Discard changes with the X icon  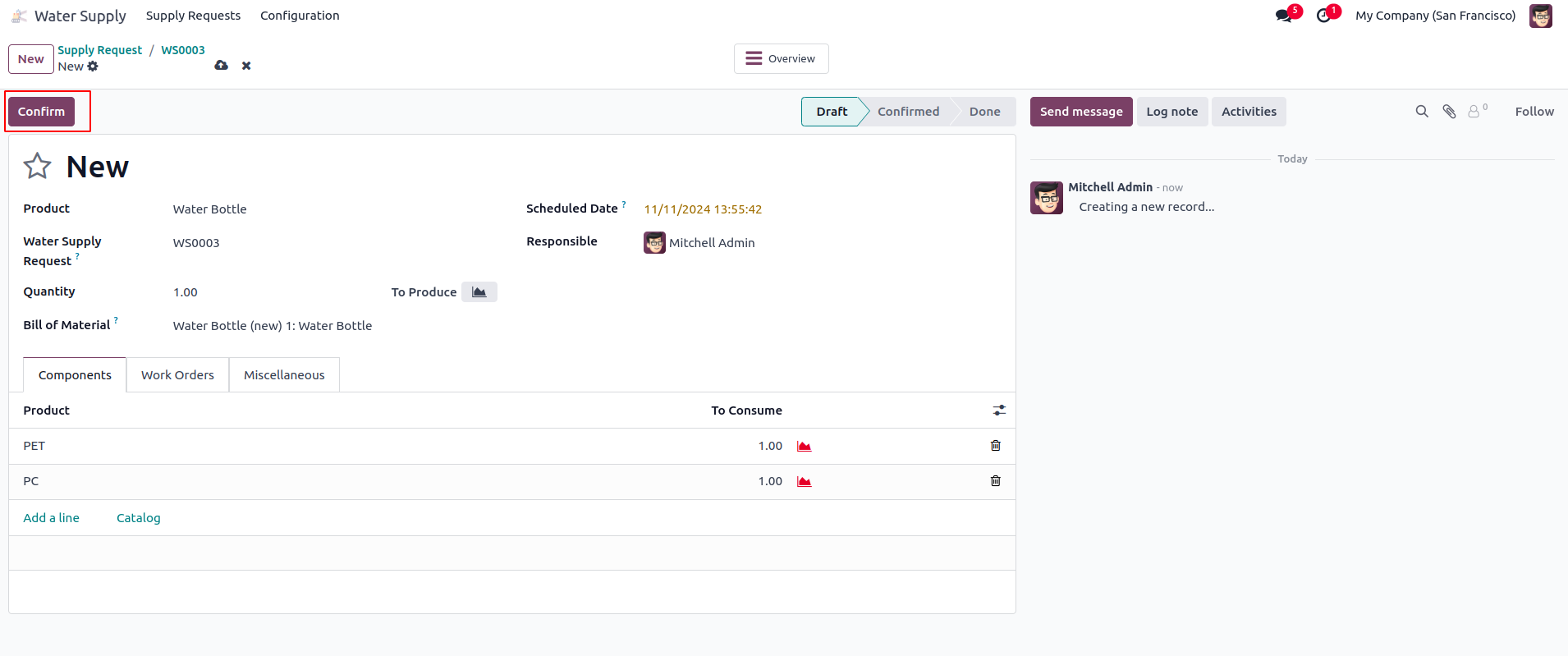(246, 66)
